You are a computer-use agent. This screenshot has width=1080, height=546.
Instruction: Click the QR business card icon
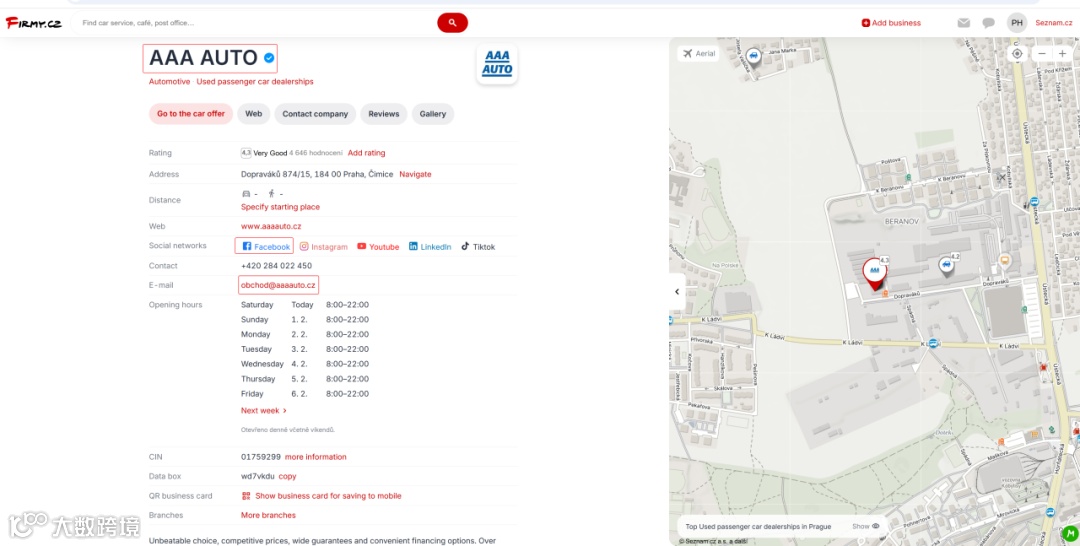246,496
